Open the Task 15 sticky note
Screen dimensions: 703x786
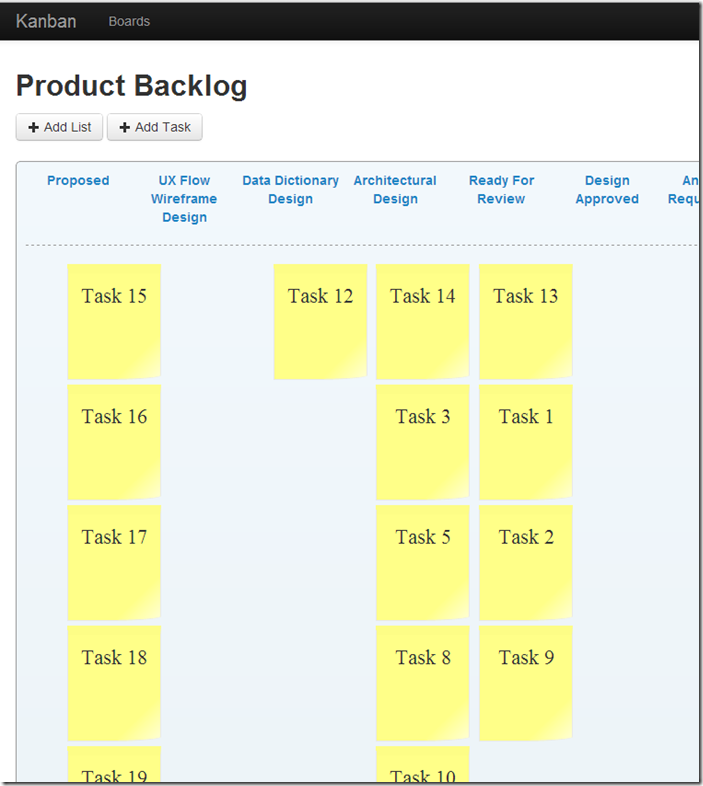(x=114, y=322)
